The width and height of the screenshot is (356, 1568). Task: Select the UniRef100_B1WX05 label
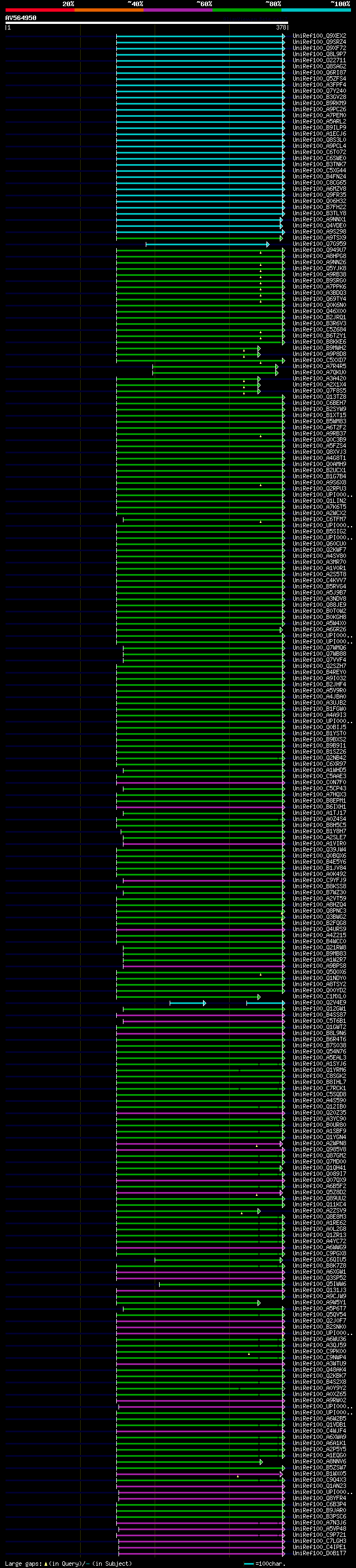319,1473
